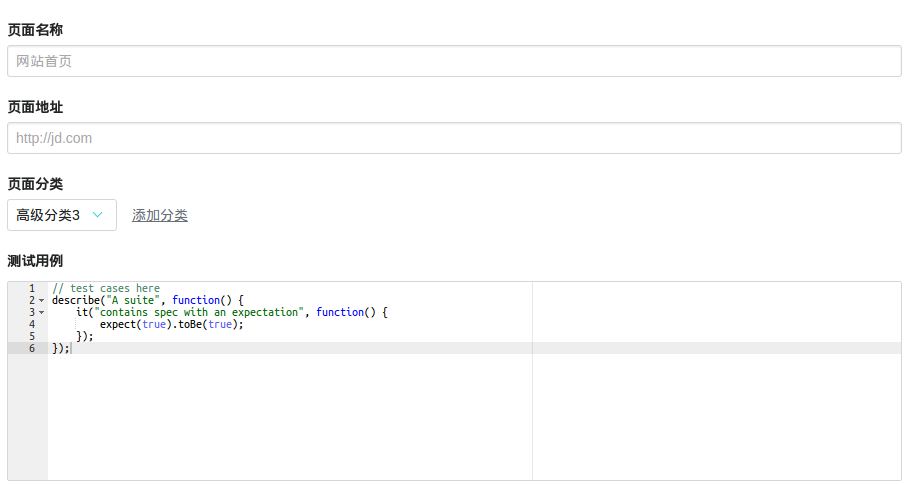Click the 页面地址 field label
The image size is (908, 485).
35,107
